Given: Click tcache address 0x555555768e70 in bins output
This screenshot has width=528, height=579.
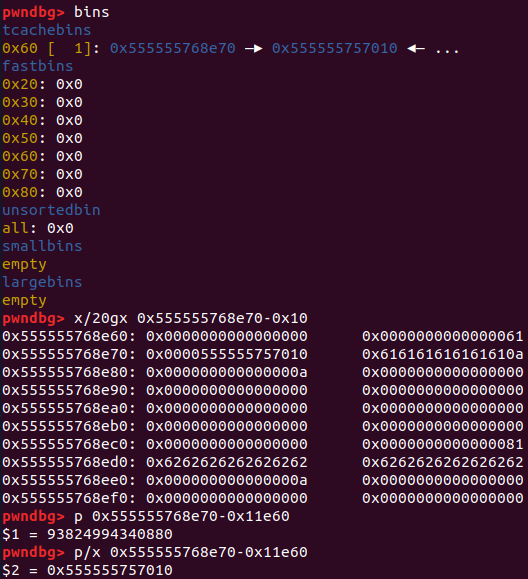Looking at the screenshot, I should pos(173,48).
